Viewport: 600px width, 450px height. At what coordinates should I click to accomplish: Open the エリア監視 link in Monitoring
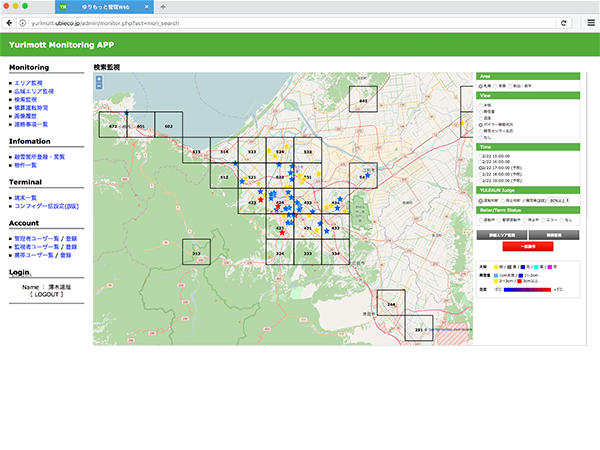coord(28,83)
